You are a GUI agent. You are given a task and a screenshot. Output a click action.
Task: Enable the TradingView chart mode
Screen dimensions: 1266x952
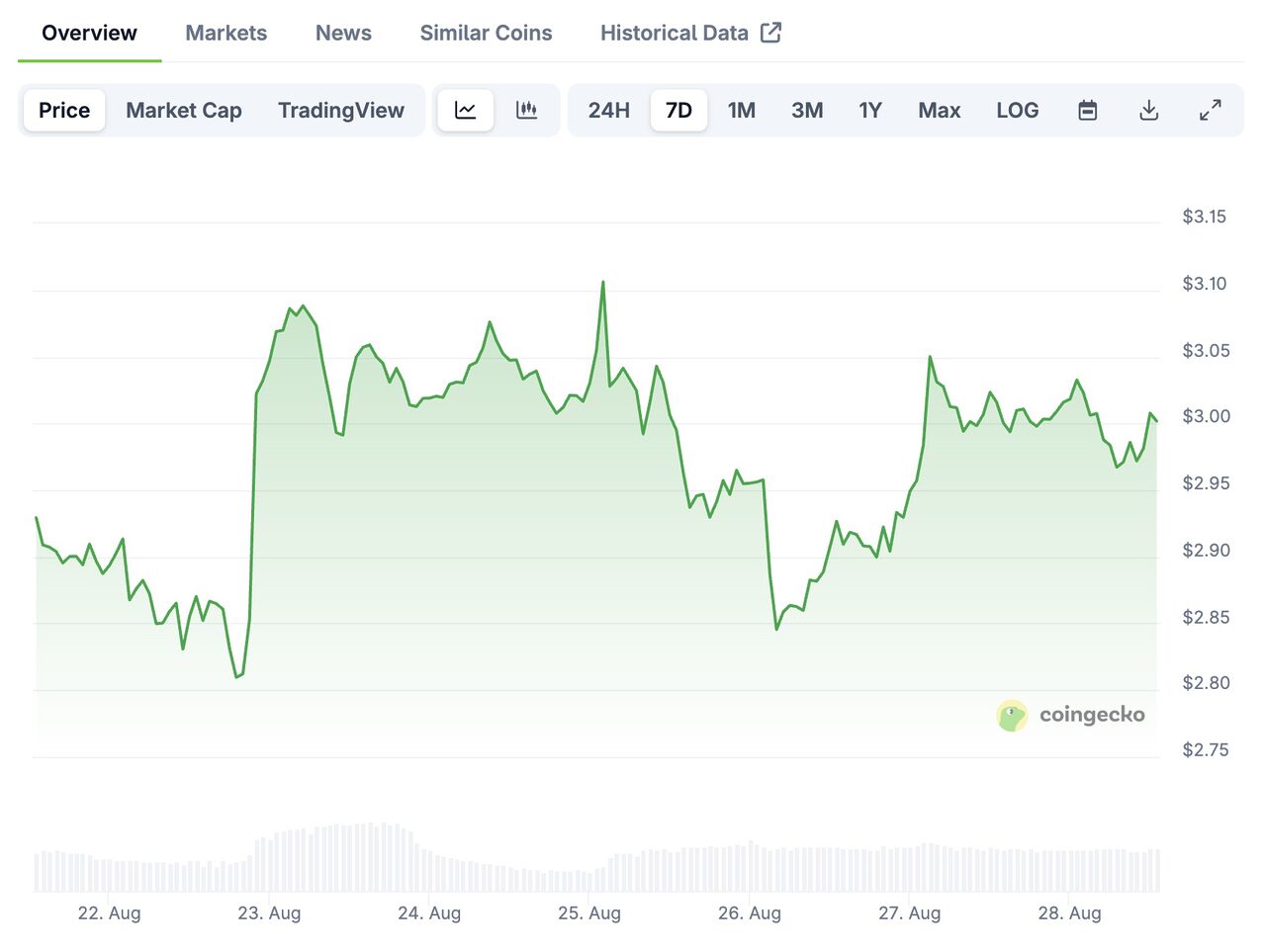[x=341, y=110]
